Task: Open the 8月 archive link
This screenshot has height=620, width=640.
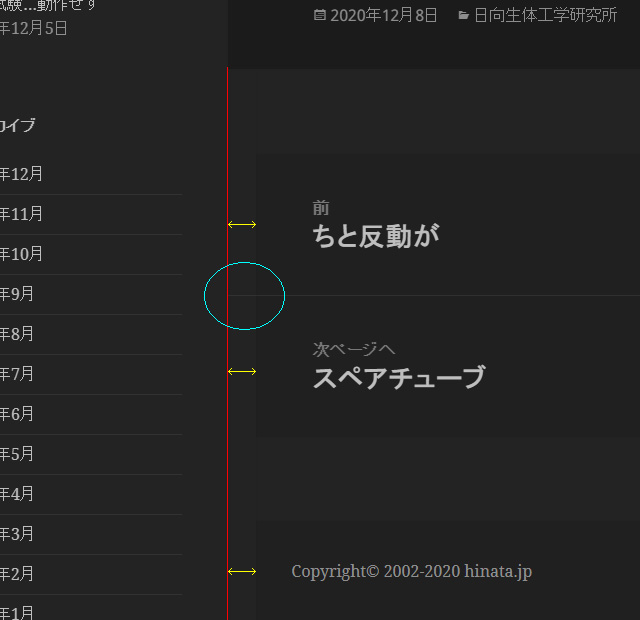Action: point(17,334)
